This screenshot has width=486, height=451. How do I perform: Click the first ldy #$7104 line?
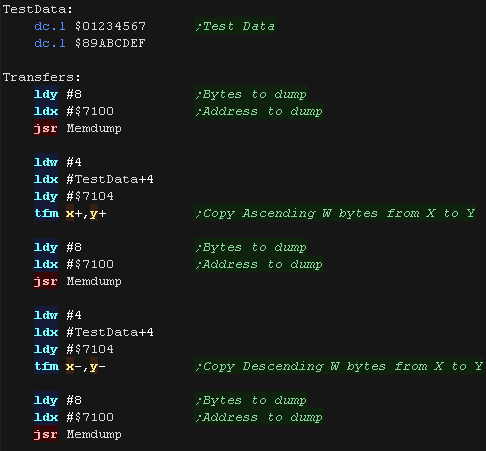pyautogui.click(x=74, y=196)
